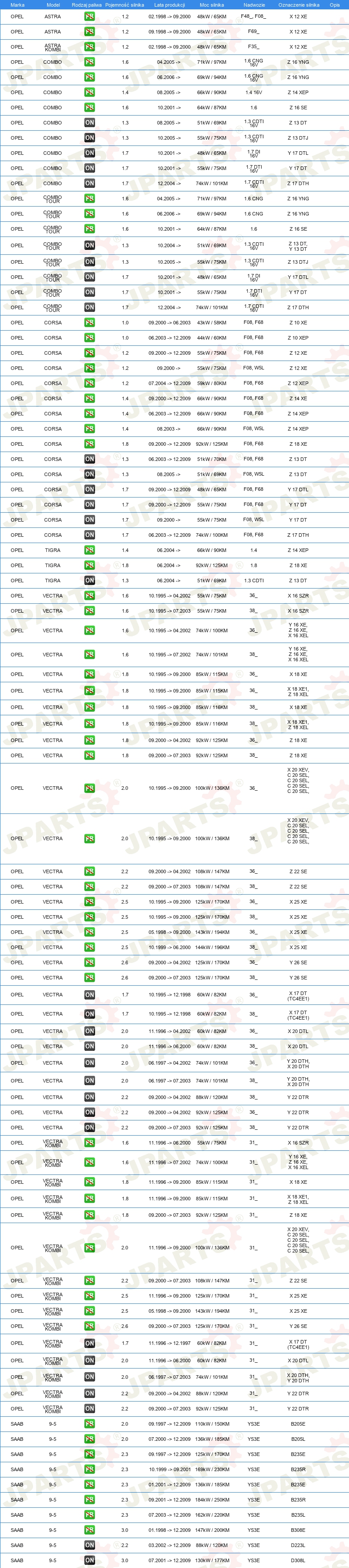Viewport: 349px width, 1568px height.
Task: Click the PB icon in Tigra Z 14 XEP row
Action: coord(90,550)
